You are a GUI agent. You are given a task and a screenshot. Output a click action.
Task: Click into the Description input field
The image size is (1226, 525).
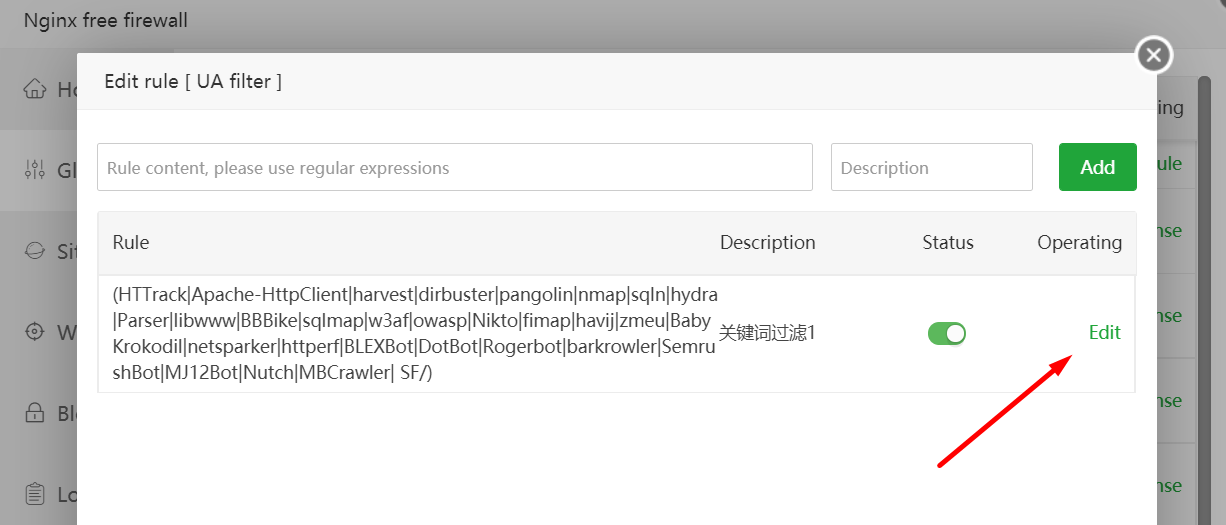pyautogui.click(x=931, y=167)
